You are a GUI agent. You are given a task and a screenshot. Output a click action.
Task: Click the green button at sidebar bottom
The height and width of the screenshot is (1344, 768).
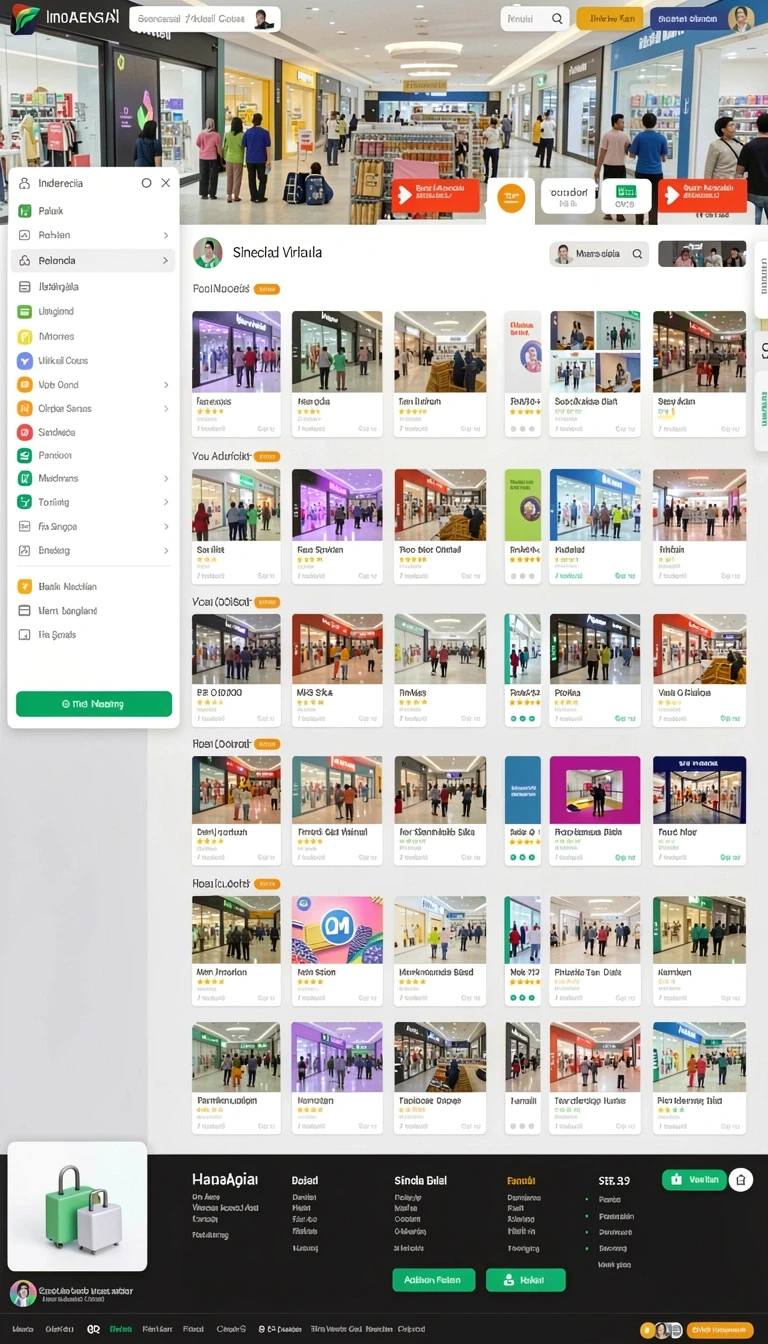click(94, 704)
